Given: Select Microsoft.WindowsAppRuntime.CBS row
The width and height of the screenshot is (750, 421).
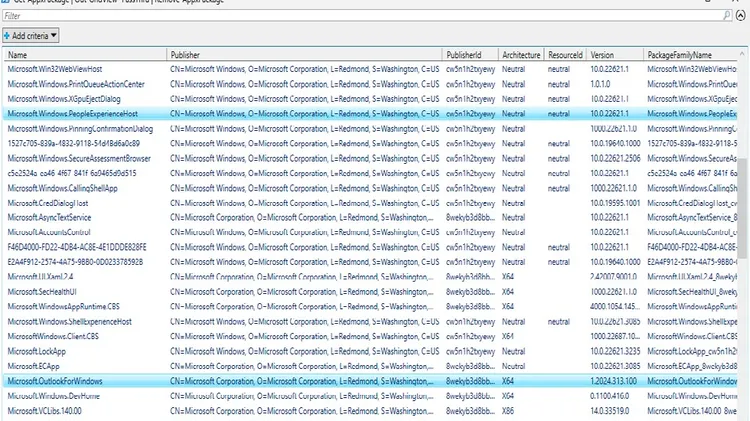Looking at the screenshot, I should click(371, 307).
